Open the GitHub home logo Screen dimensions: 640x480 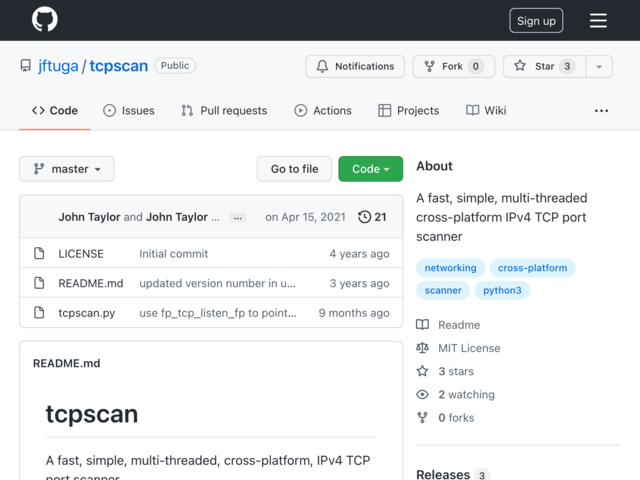pyautogui.click(x=44, y=19)
